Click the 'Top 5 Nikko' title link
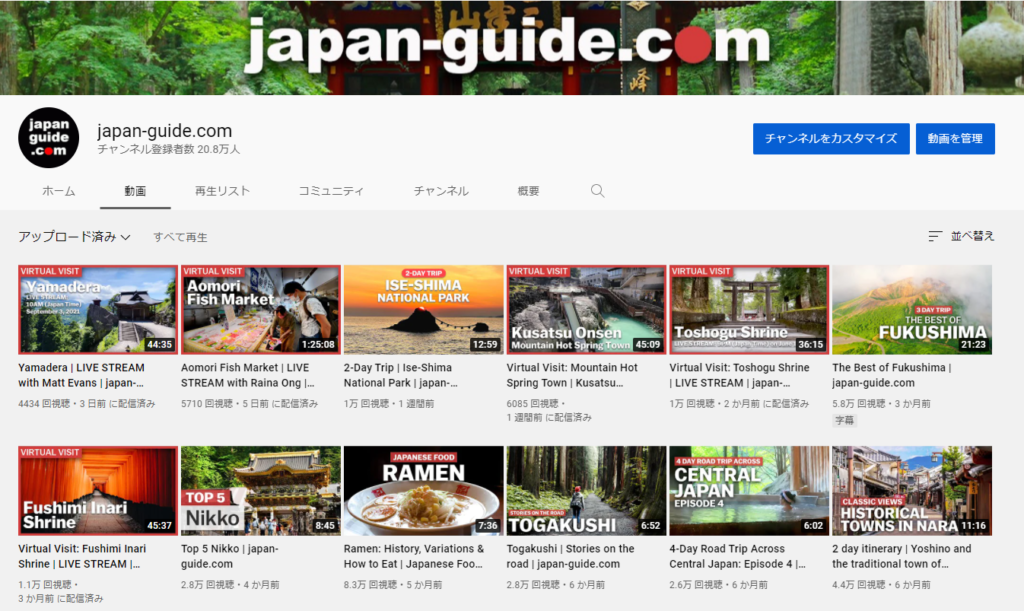This screenshot has width=1024, height=611. click(x=230, y=556)
